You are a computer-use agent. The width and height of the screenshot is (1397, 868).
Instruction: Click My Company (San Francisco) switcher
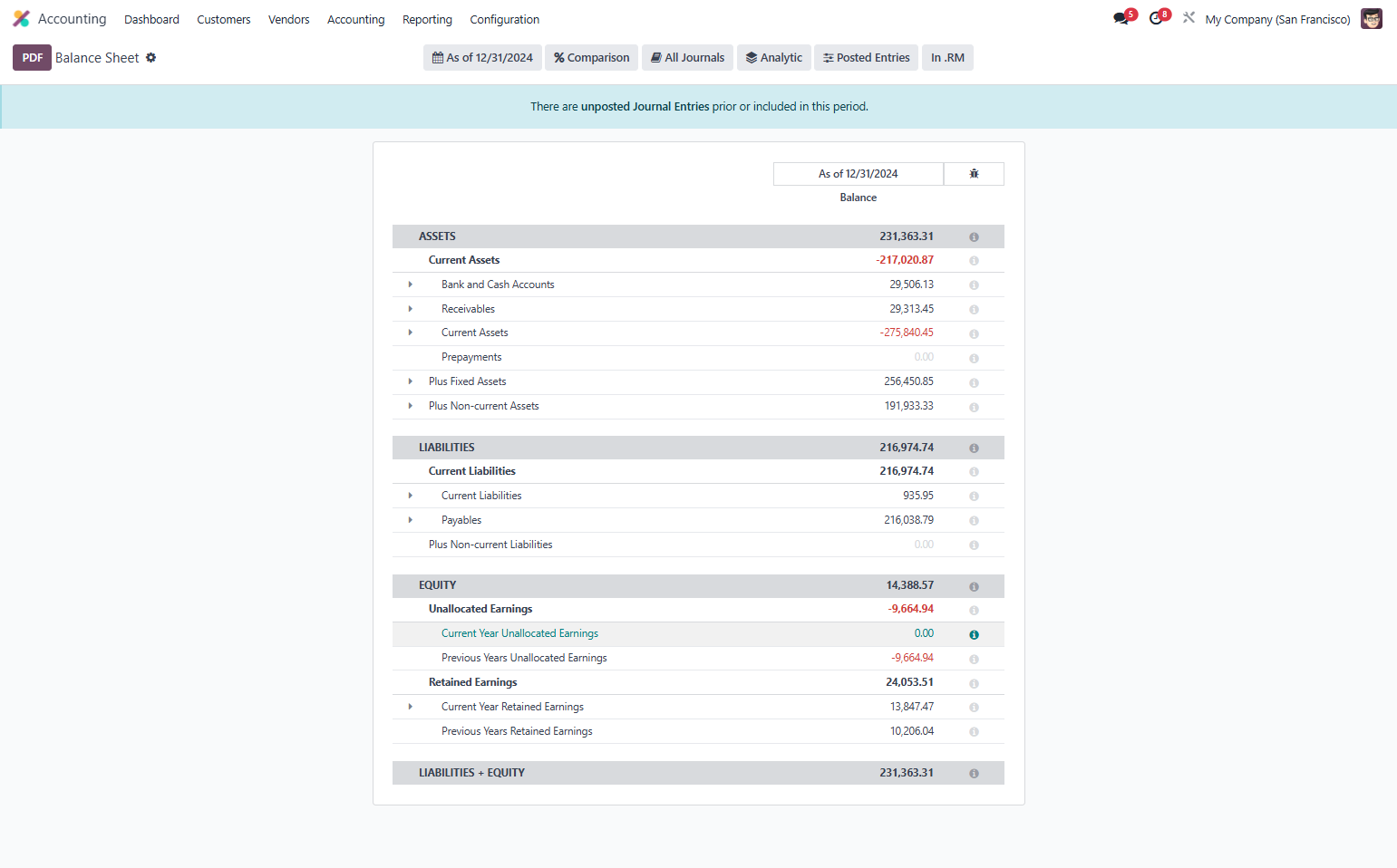pyautogui.click(x=1277, y=19)
